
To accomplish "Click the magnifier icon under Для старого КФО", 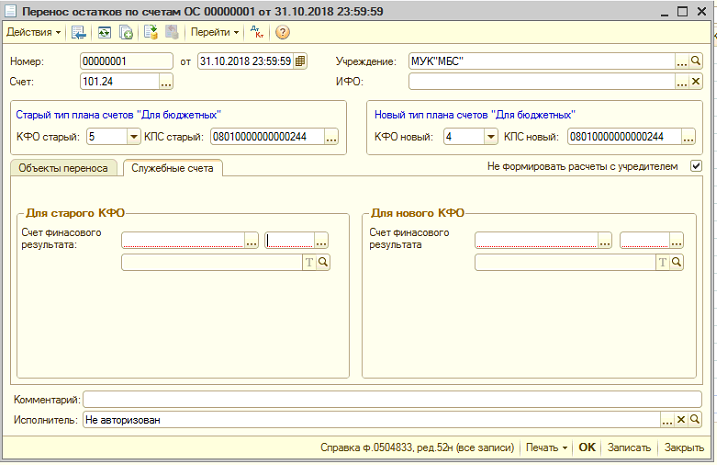I will click(x=323, y=262).
